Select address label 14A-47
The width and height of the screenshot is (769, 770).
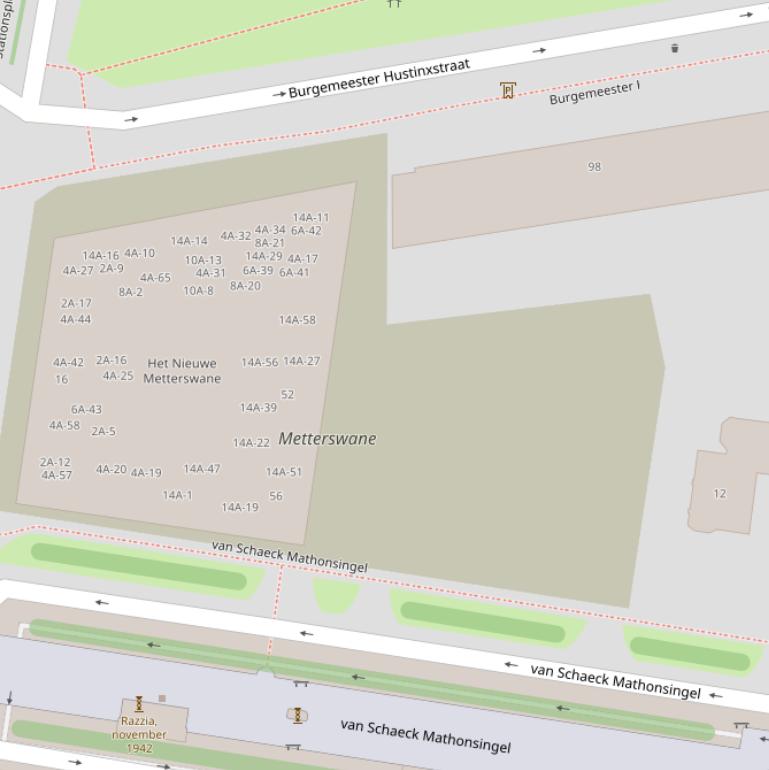point(202,469)
